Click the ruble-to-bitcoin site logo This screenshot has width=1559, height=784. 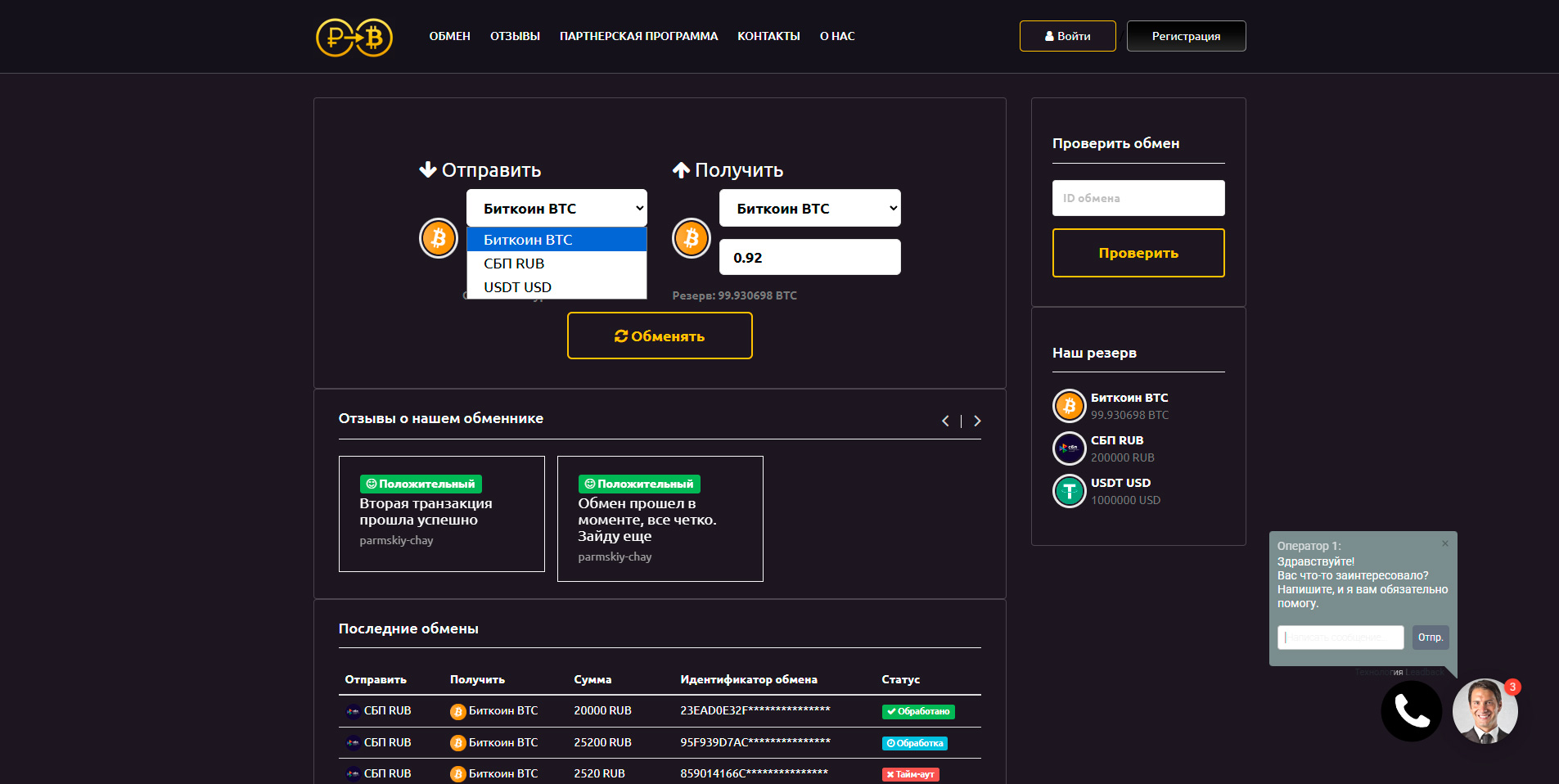click(x=354, y=37)
